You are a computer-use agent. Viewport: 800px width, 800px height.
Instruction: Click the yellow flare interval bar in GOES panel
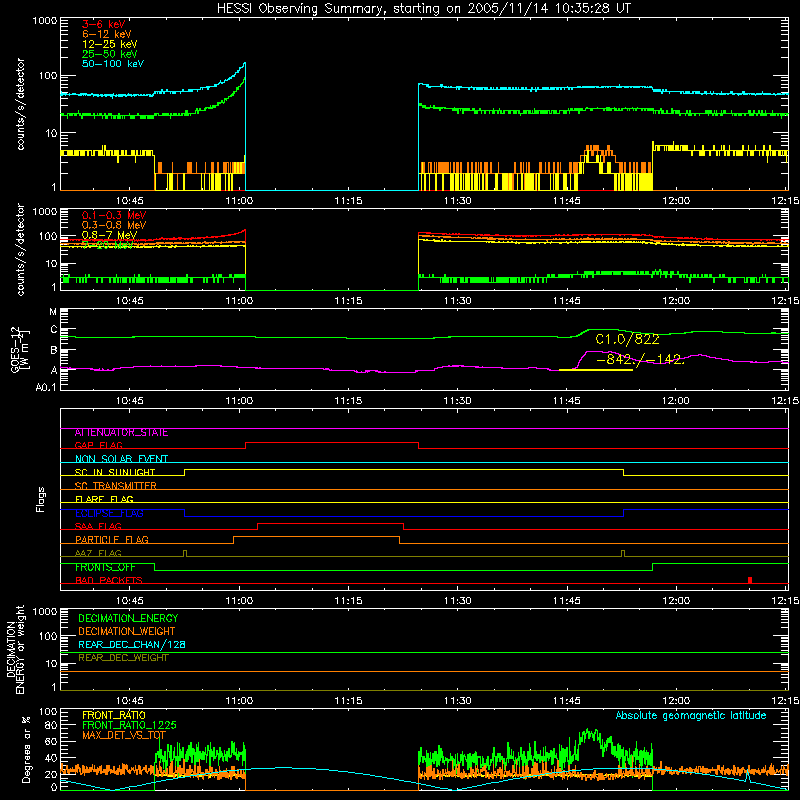(596, 369)
